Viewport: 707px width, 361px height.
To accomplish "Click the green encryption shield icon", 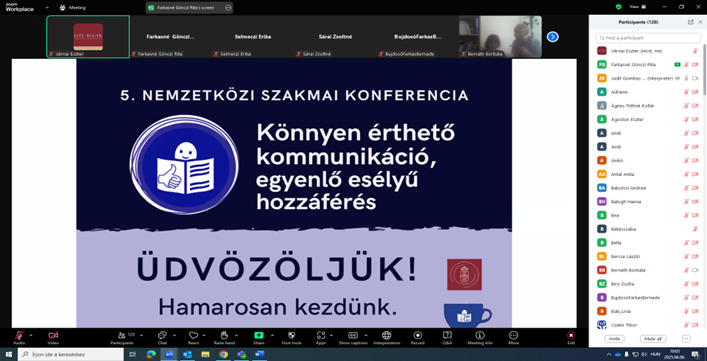I will [x=619, y=7].
